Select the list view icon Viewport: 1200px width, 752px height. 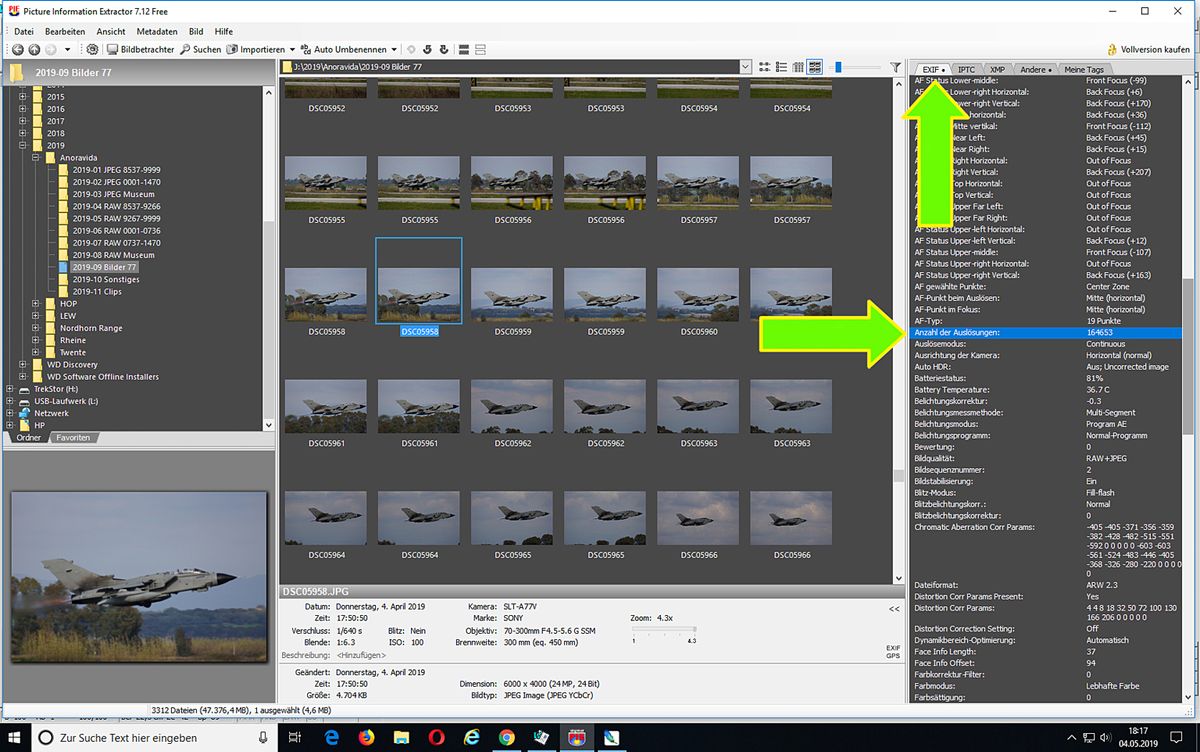(781, 67)
